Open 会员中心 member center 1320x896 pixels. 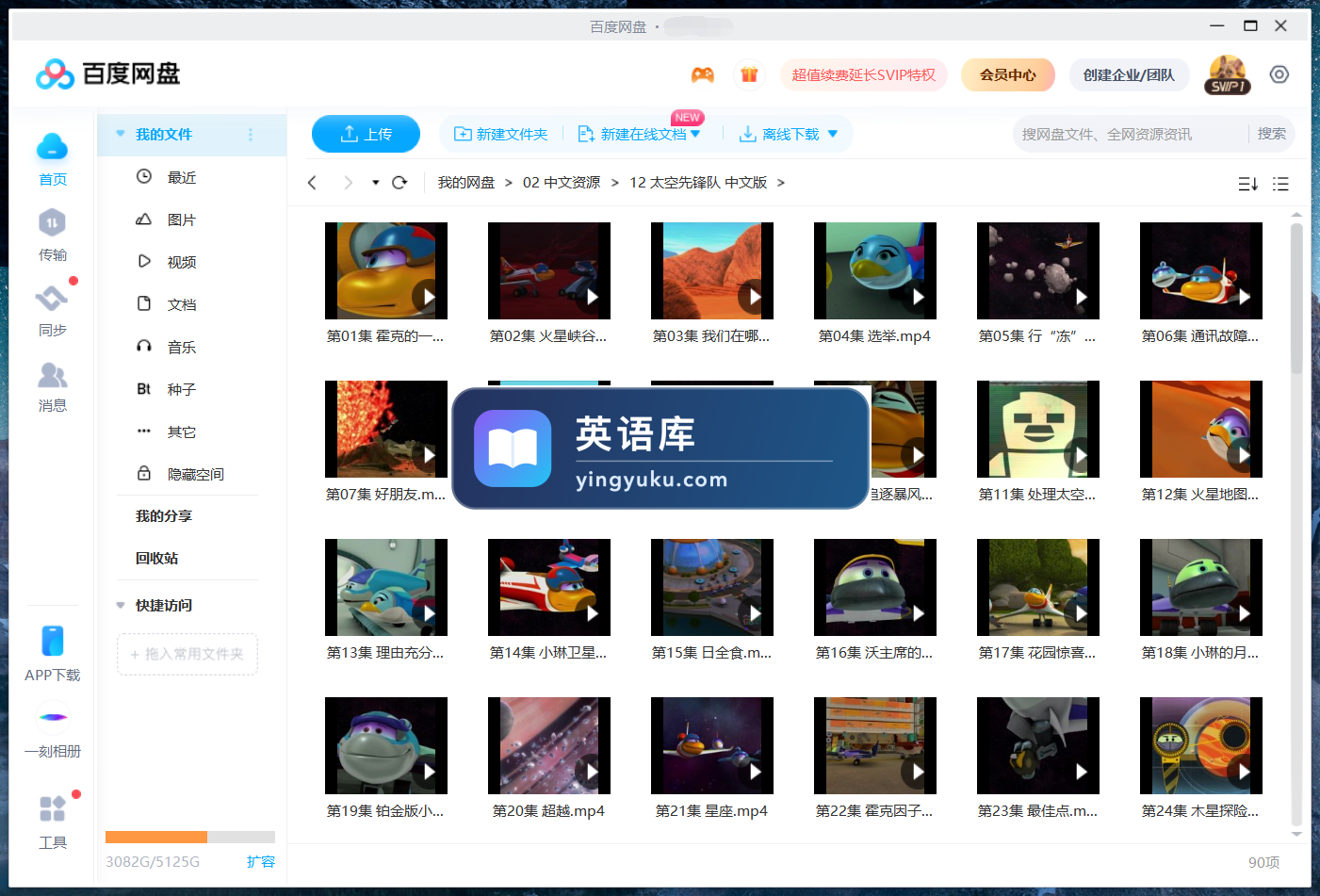click(1007, 74)
